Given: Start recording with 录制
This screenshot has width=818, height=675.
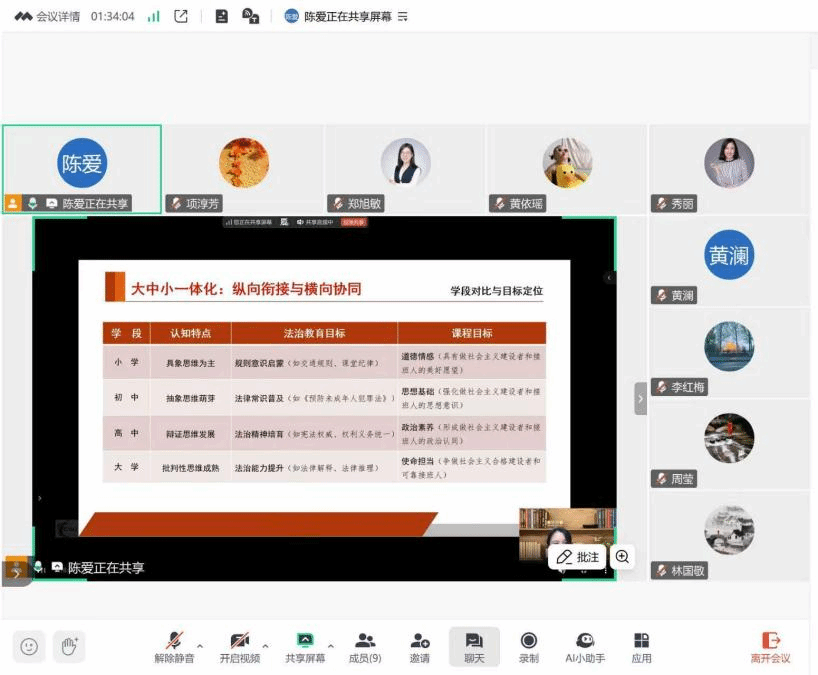Looking at the screenshot, I should tap(529, 647).
